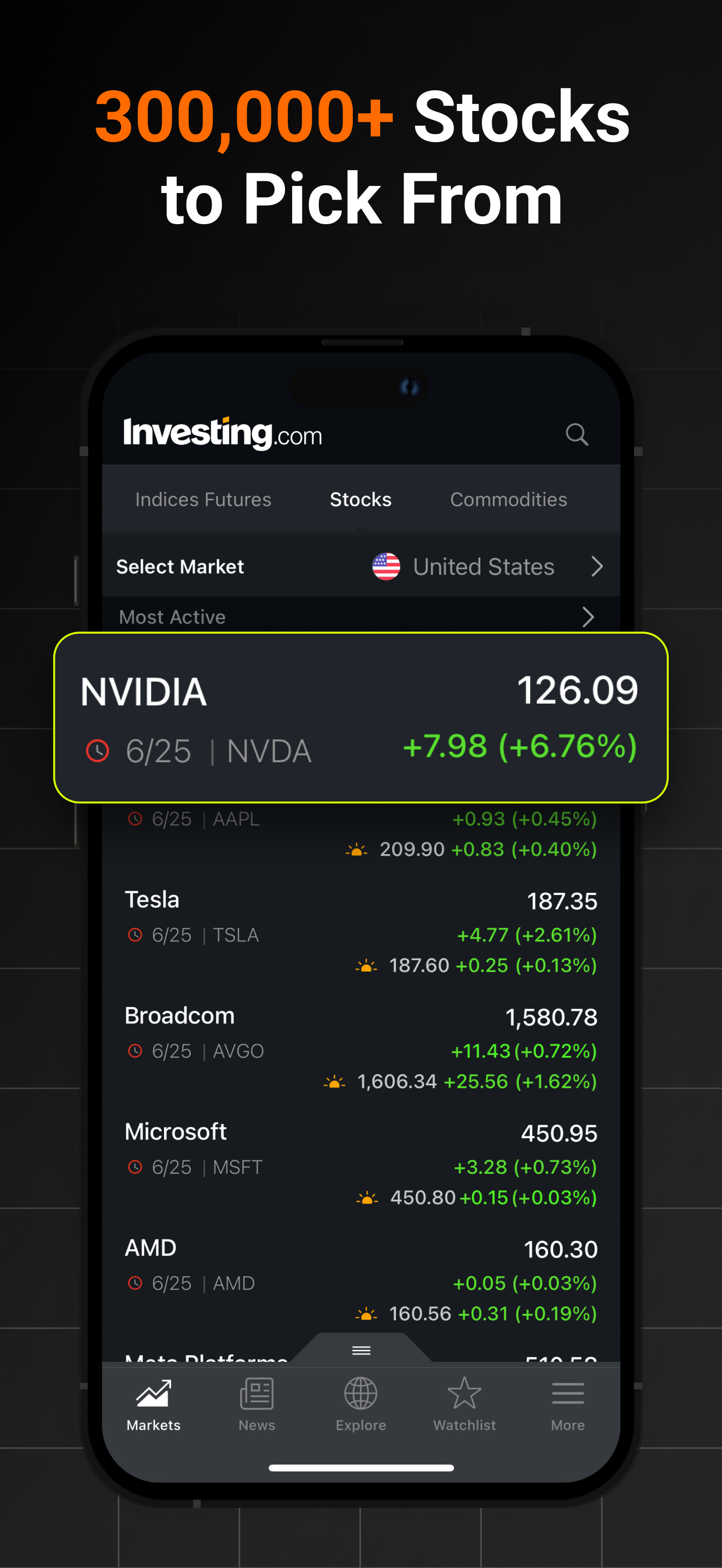Expand the Most Active list chevron
Image resolution: width=722 pixels, height=1568 pixels.
(588, 617)
